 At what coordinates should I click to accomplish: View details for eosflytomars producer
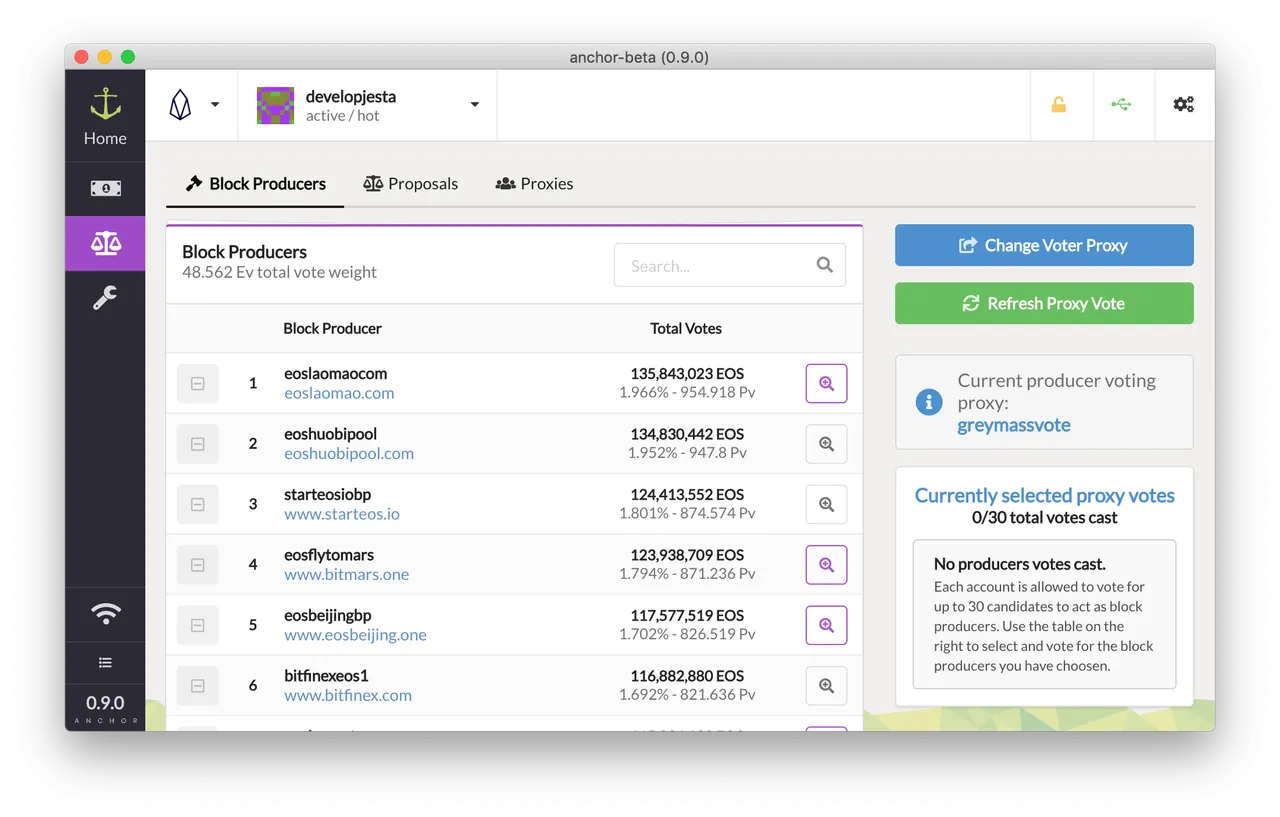(x=826, y=565)
